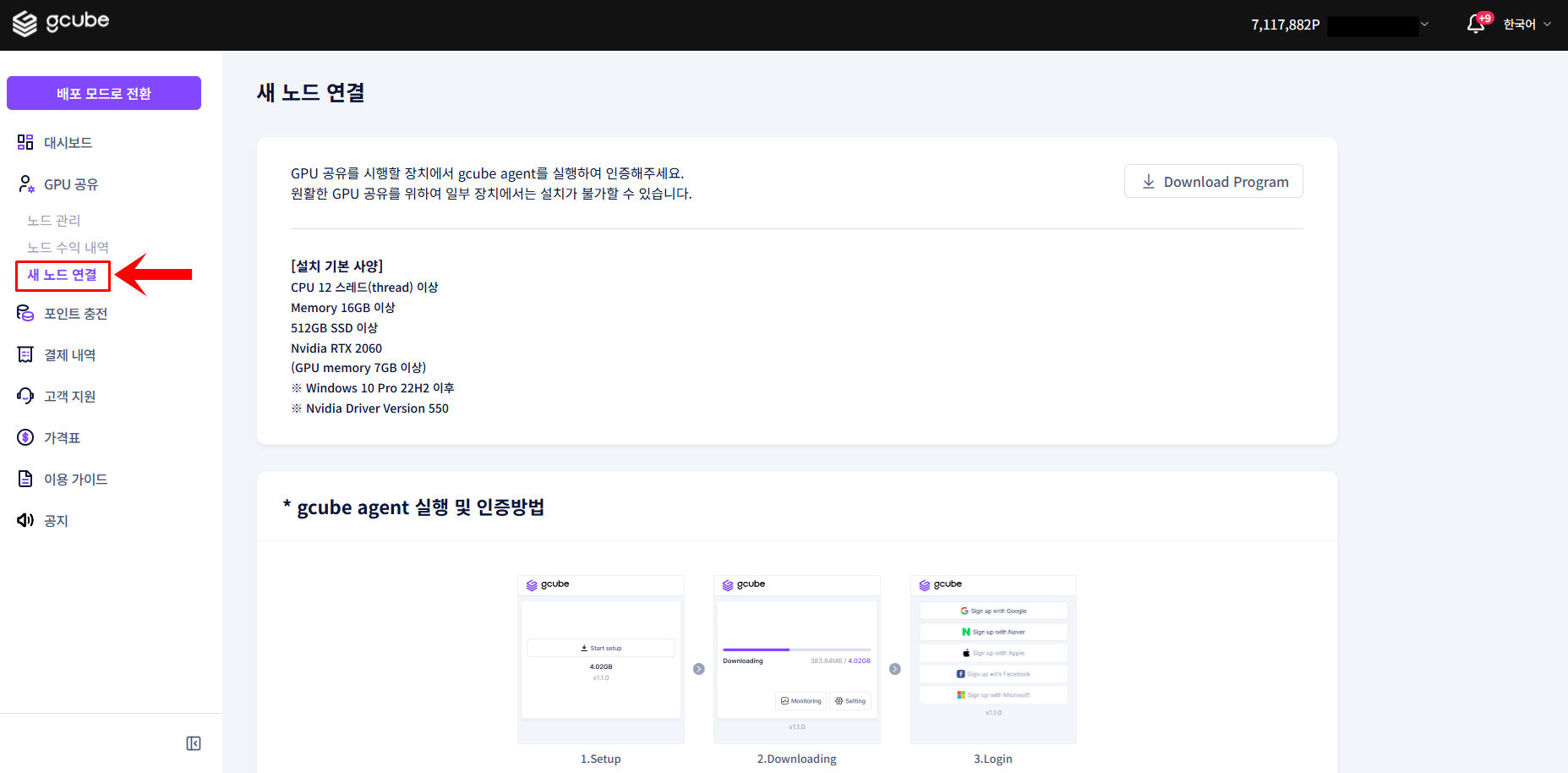Viewport: 1568px width, 773px height.
Task: Click the Windows 10 Pro 22H2 이후 note
Action: tap(373, 387)
